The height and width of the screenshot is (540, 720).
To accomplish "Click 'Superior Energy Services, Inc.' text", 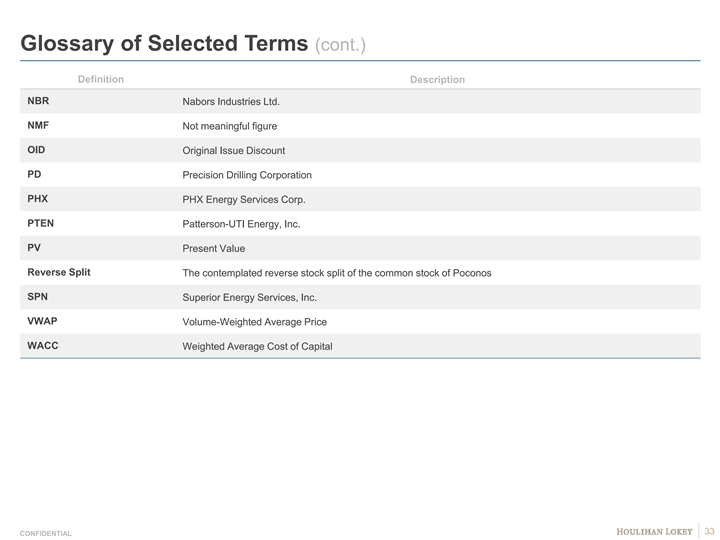I will [249, 298].
